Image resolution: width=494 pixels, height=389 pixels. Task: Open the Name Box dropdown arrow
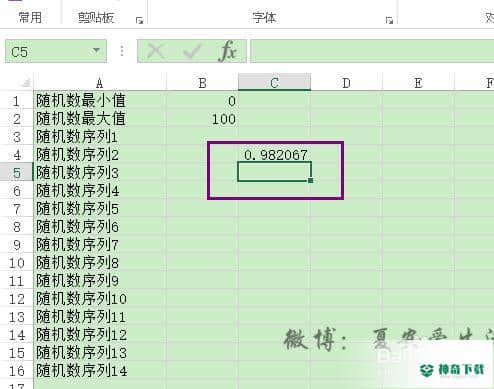96,51
